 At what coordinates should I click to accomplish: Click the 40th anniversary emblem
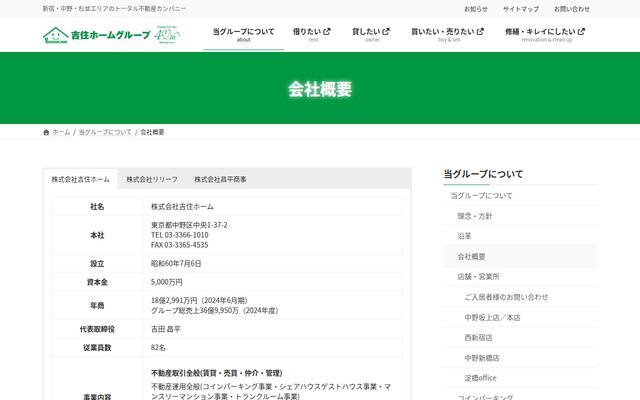pyautogui.click(x=167, y=35)
